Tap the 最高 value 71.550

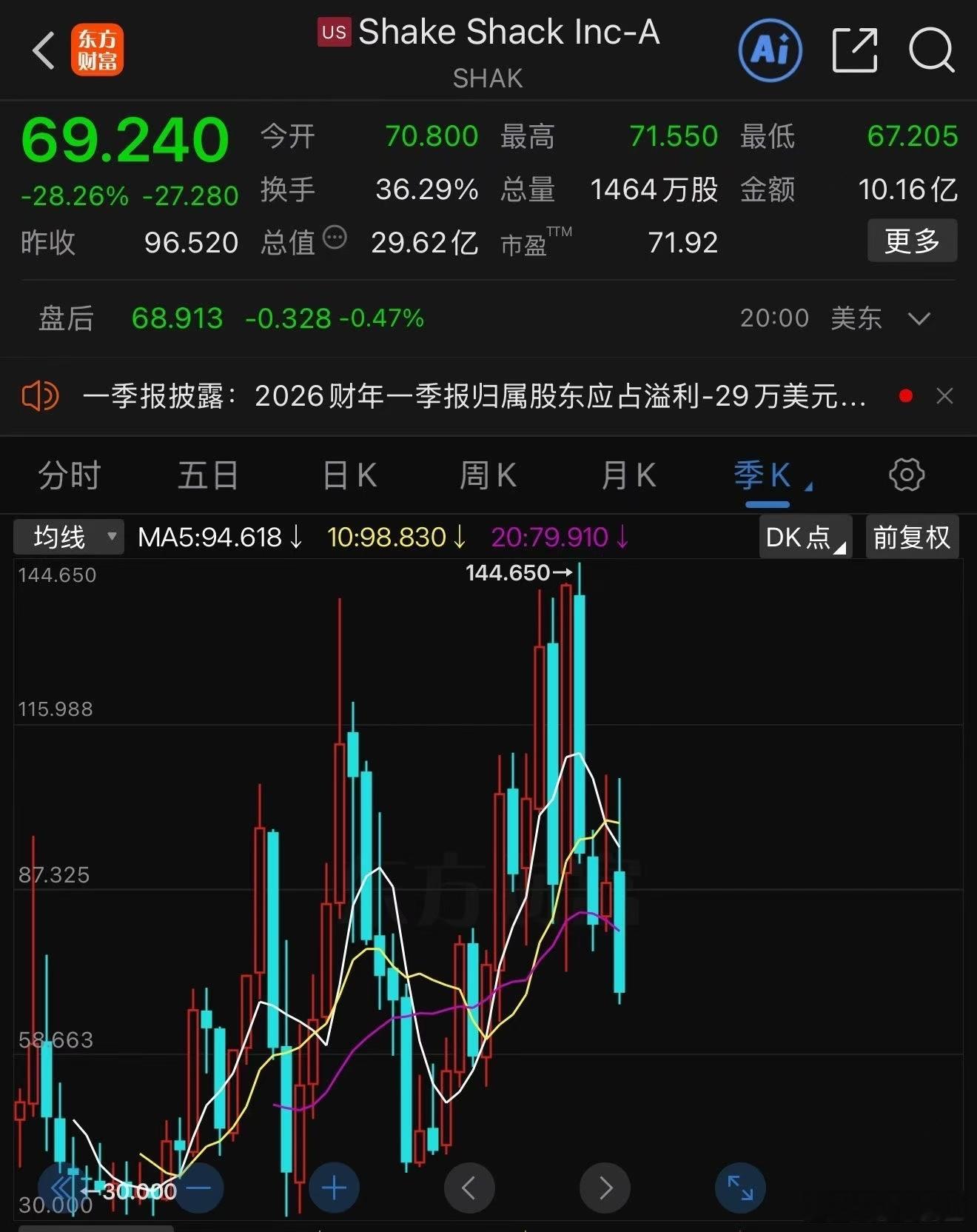(674, 136)
